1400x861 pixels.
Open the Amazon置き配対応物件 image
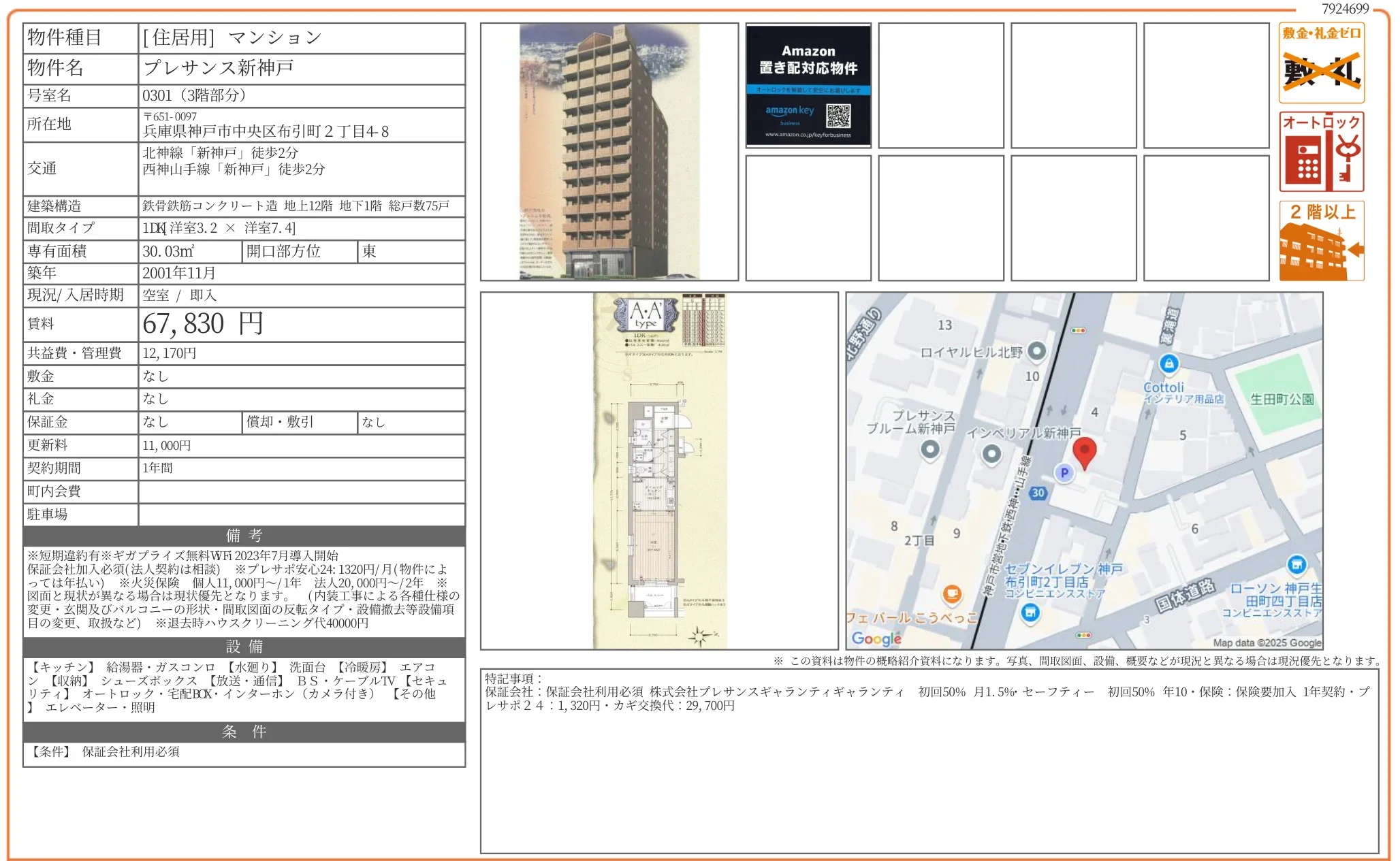pyautogui.click(x=808, y=86)
